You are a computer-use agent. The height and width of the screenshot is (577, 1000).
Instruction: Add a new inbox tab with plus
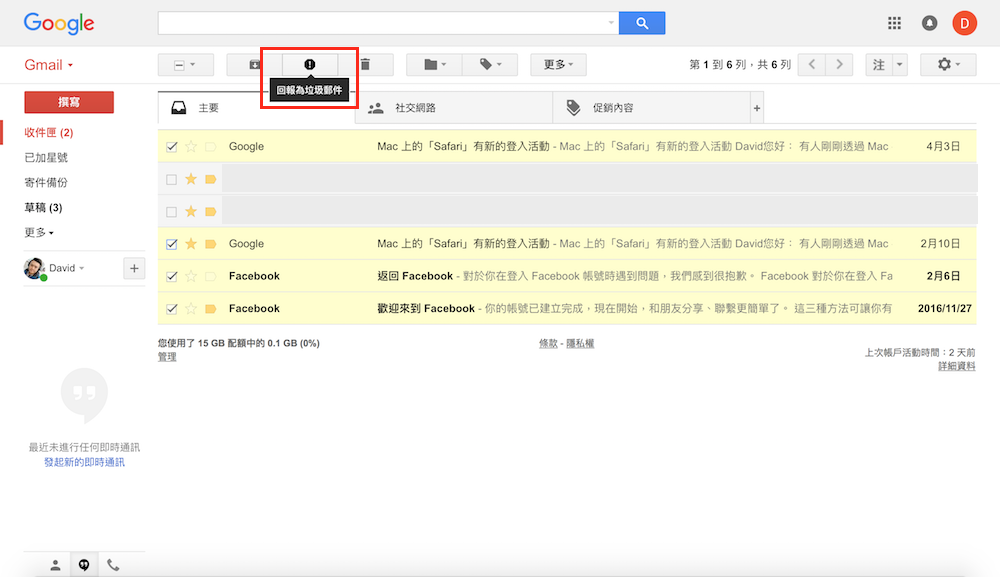pyautogui.click(x=756, y=108)
